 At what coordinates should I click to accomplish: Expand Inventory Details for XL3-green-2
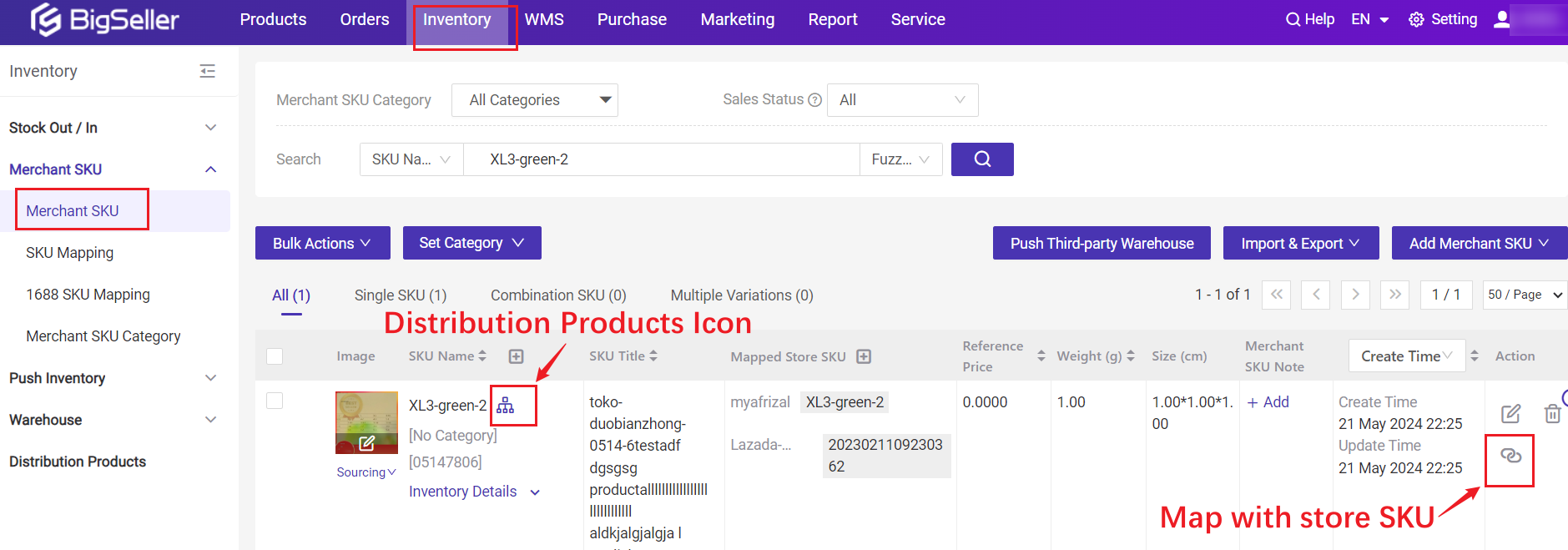coord(474,492)
